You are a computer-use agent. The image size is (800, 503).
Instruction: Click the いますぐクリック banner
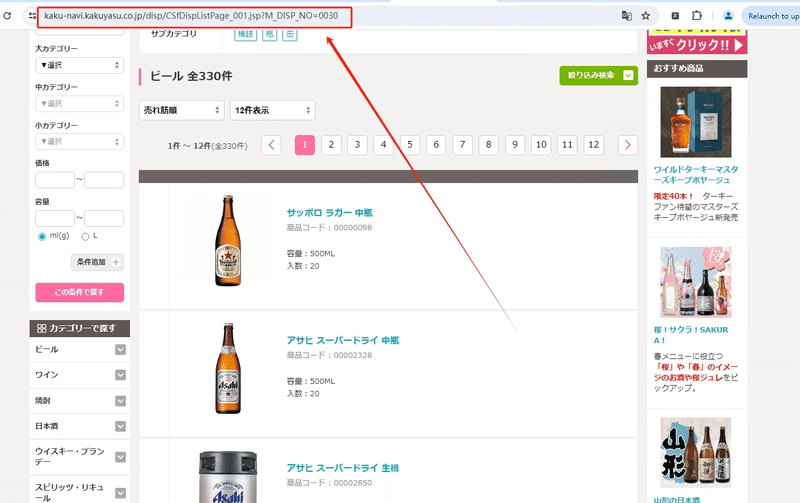click(x=697, y=42)
